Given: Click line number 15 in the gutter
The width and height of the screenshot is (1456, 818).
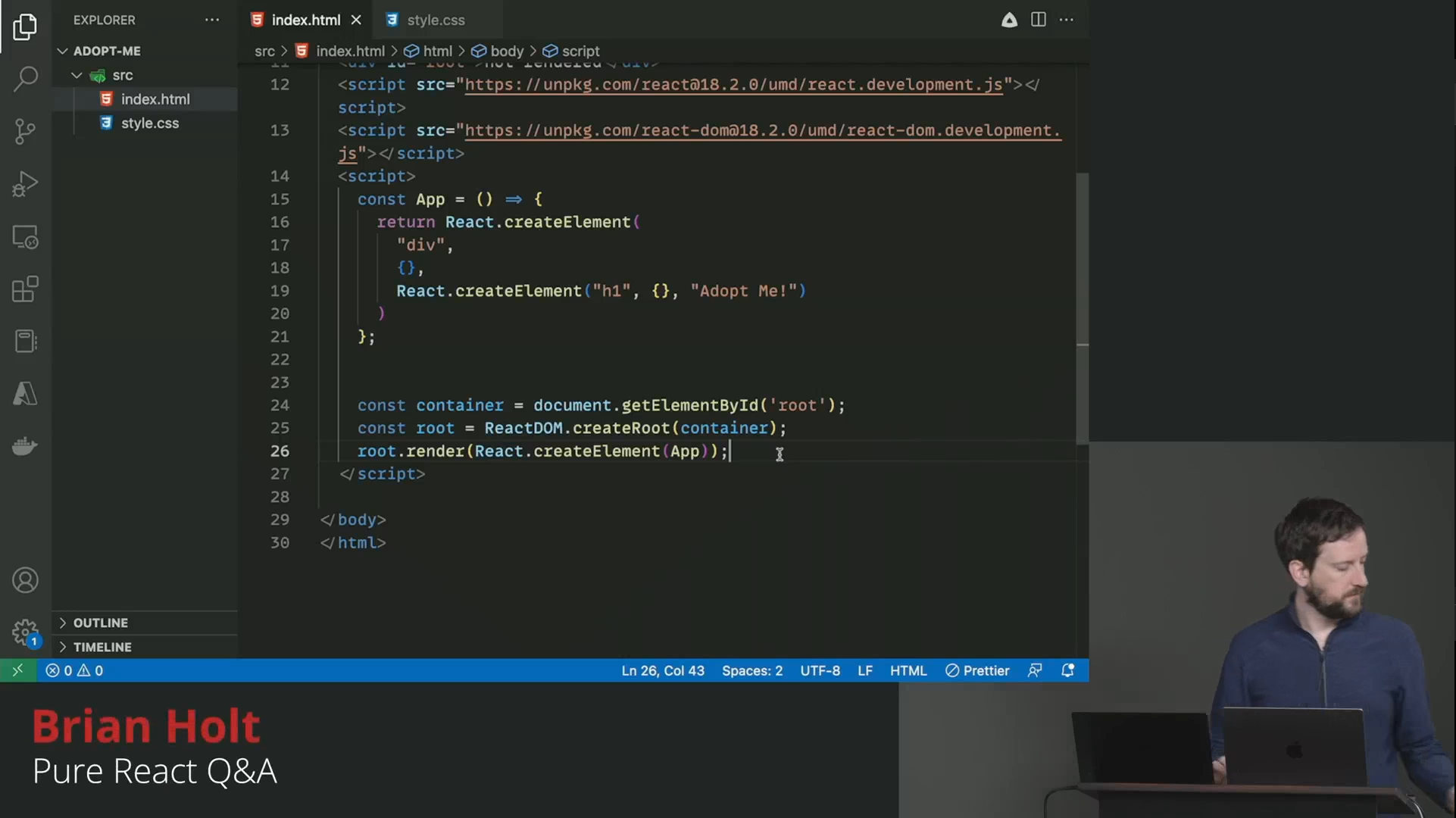Looking at the screenshot, I should point(280,199).
